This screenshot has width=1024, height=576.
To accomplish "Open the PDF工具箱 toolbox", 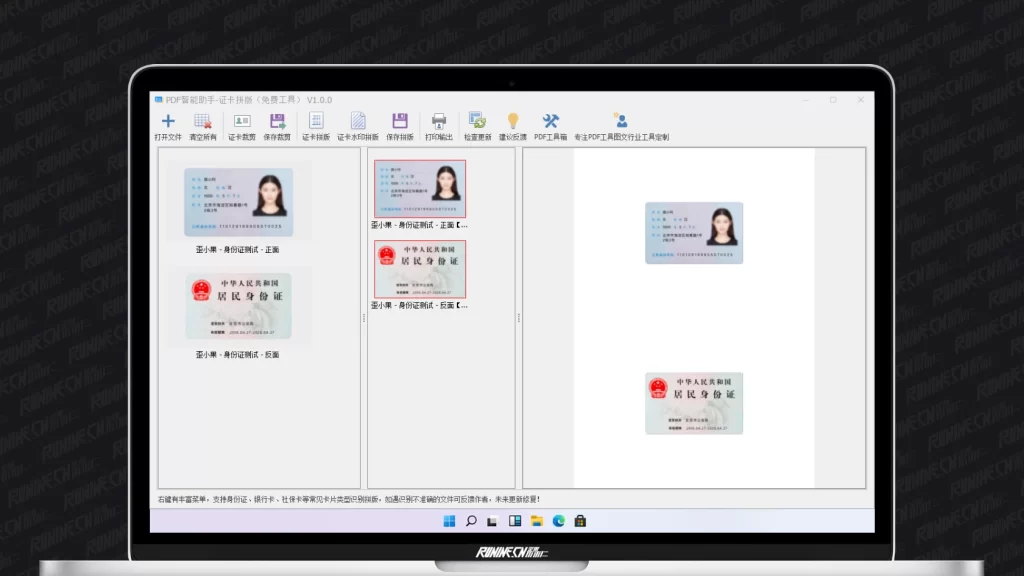I will point(550,122).
